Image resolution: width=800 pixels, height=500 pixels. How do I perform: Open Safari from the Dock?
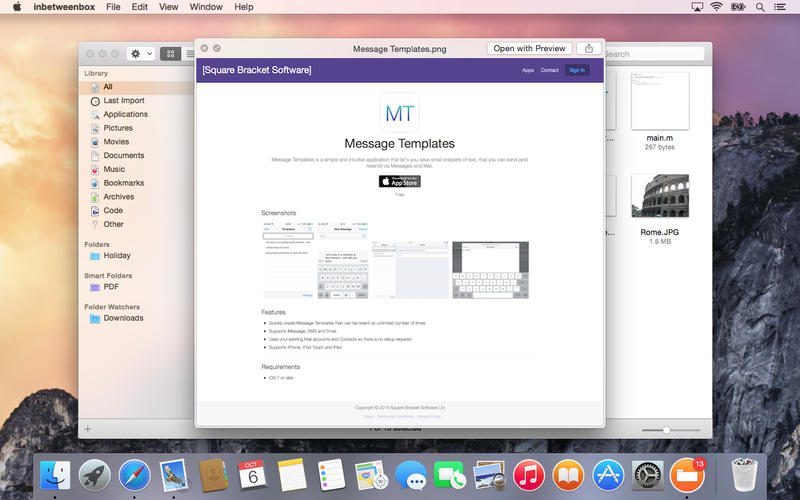(134, 476)
